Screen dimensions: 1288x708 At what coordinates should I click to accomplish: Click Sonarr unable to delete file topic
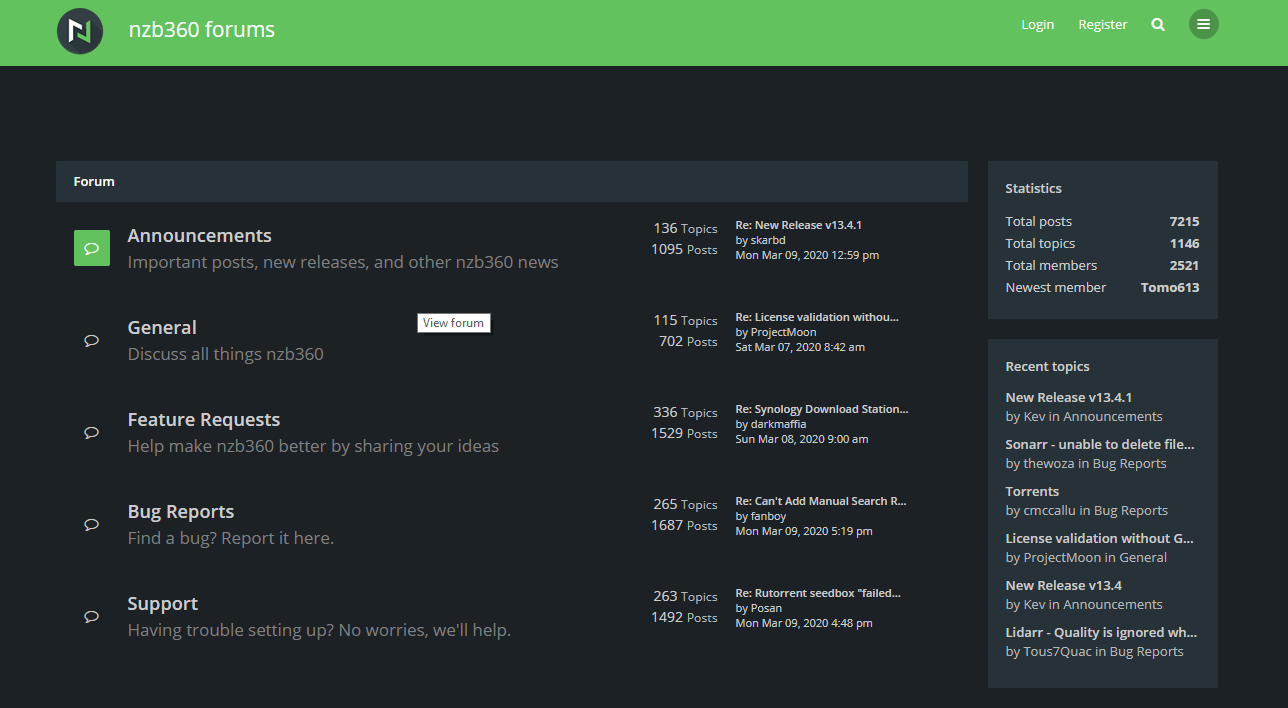[1099, 444]
